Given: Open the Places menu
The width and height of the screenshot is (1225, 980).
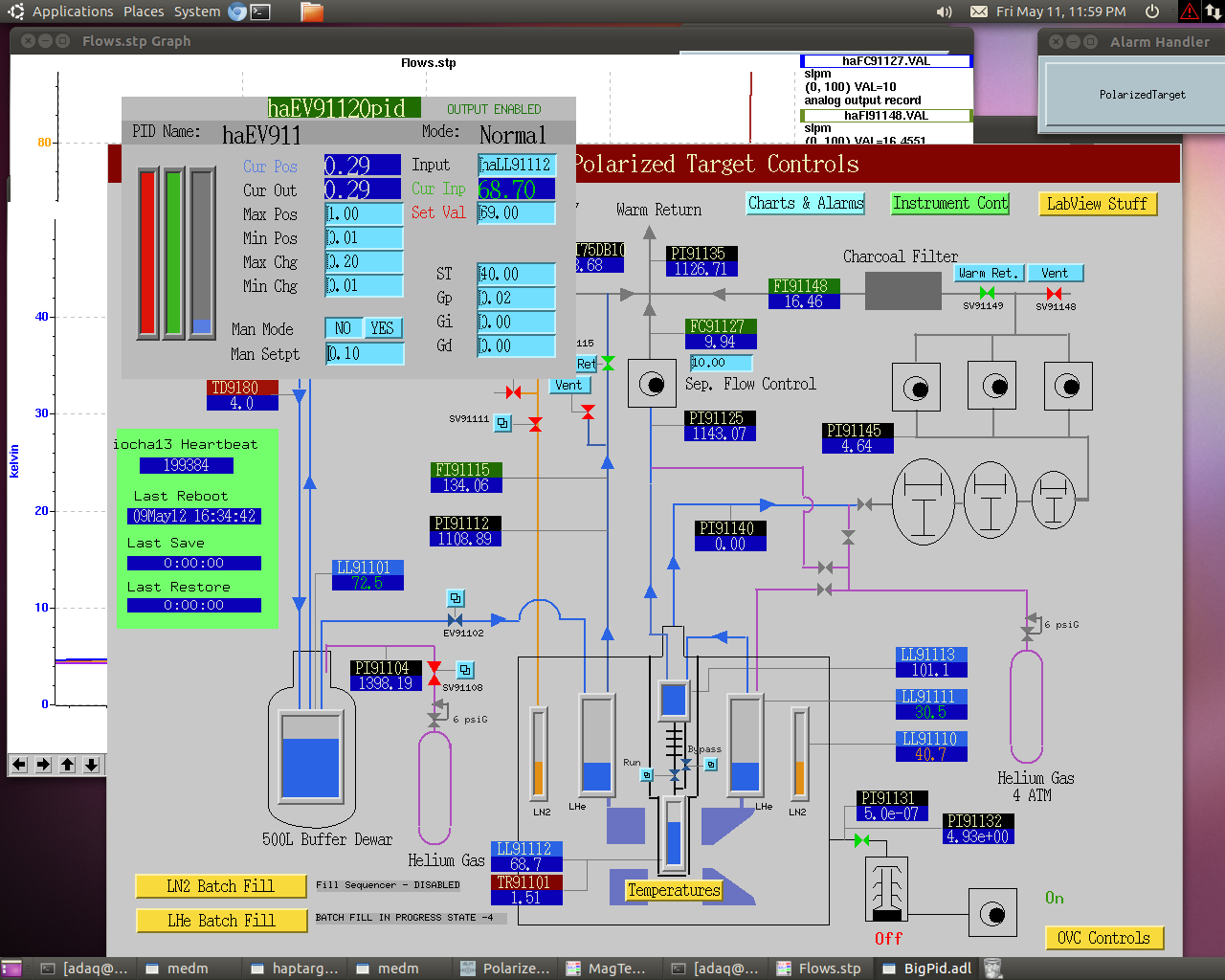Looking at the screenshot, I should (144, 11).
